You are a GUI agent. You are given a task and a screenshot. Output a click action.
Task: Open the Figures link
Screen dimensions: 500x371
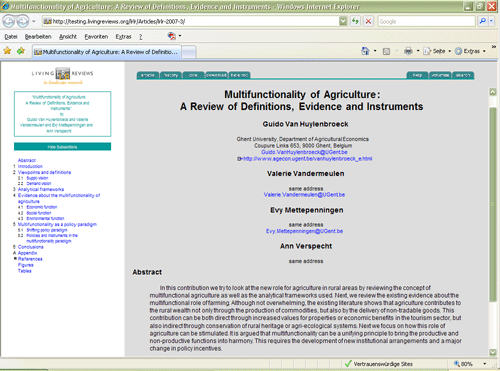pyautogui.click(x=26, y=265)
